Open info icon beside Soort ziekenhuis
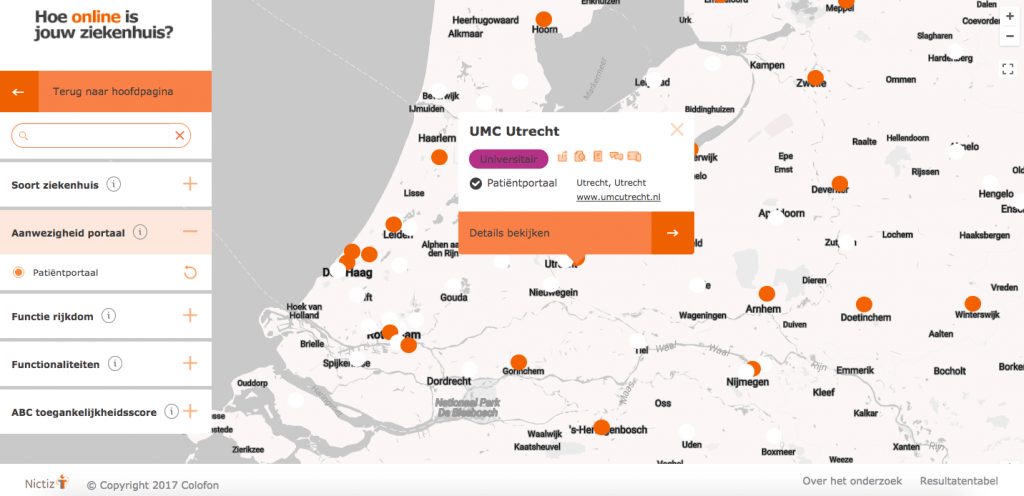Image resolution: width=1024 pixels, height=496 pixels. [114, 184]
